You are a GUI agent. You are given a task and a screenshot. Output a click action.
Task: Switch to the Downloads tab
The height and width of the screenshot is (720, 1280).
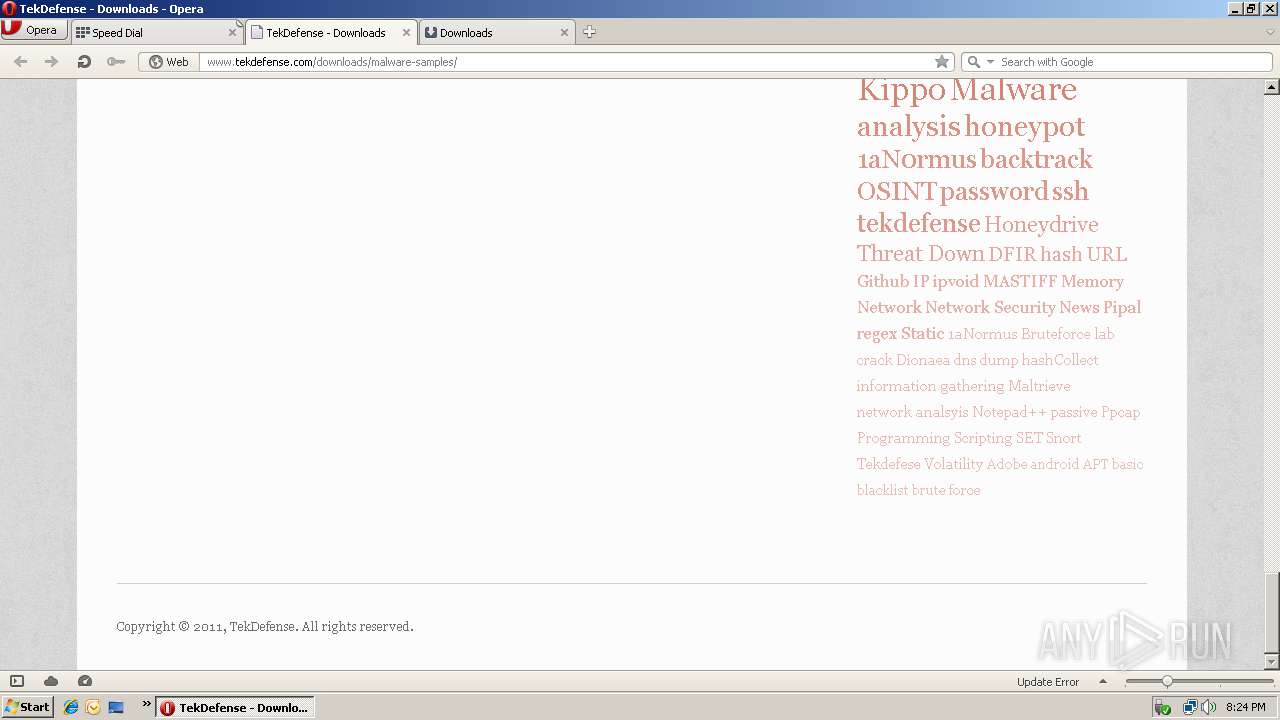pos(496,32)
